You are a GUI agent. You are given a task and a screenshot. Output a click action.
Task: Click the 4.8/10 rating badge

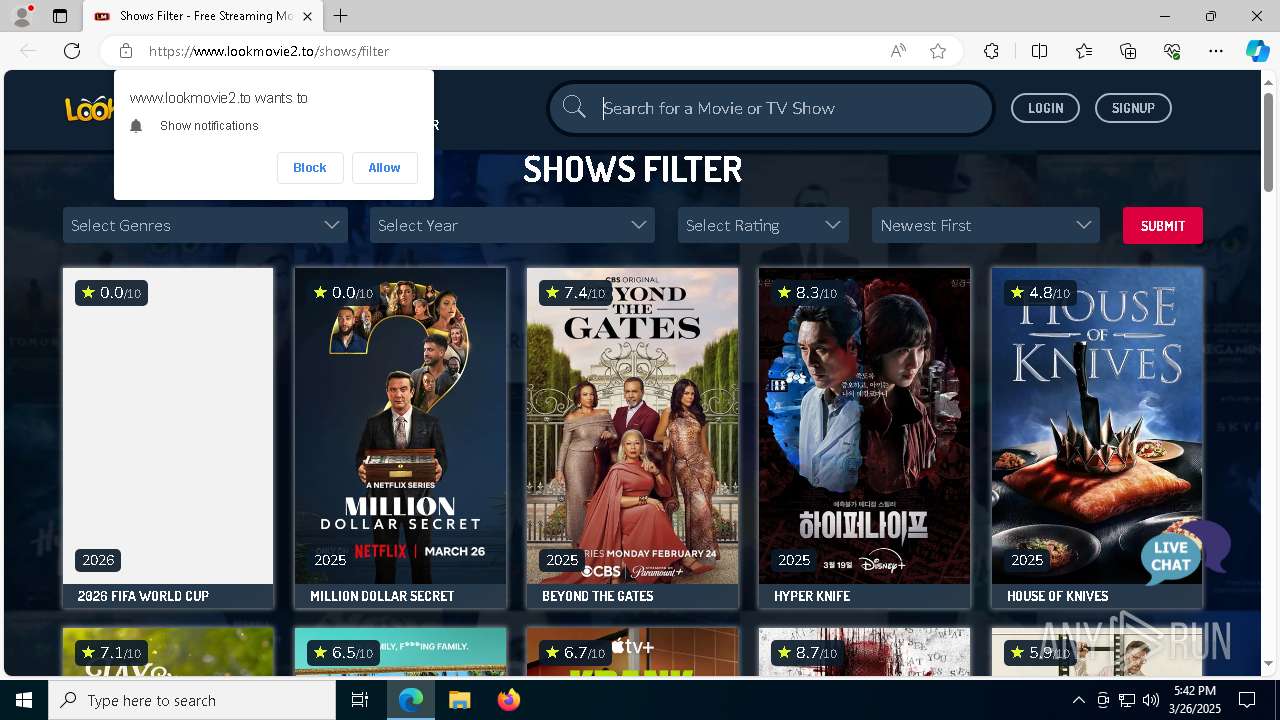click(x=1039, y=292)
